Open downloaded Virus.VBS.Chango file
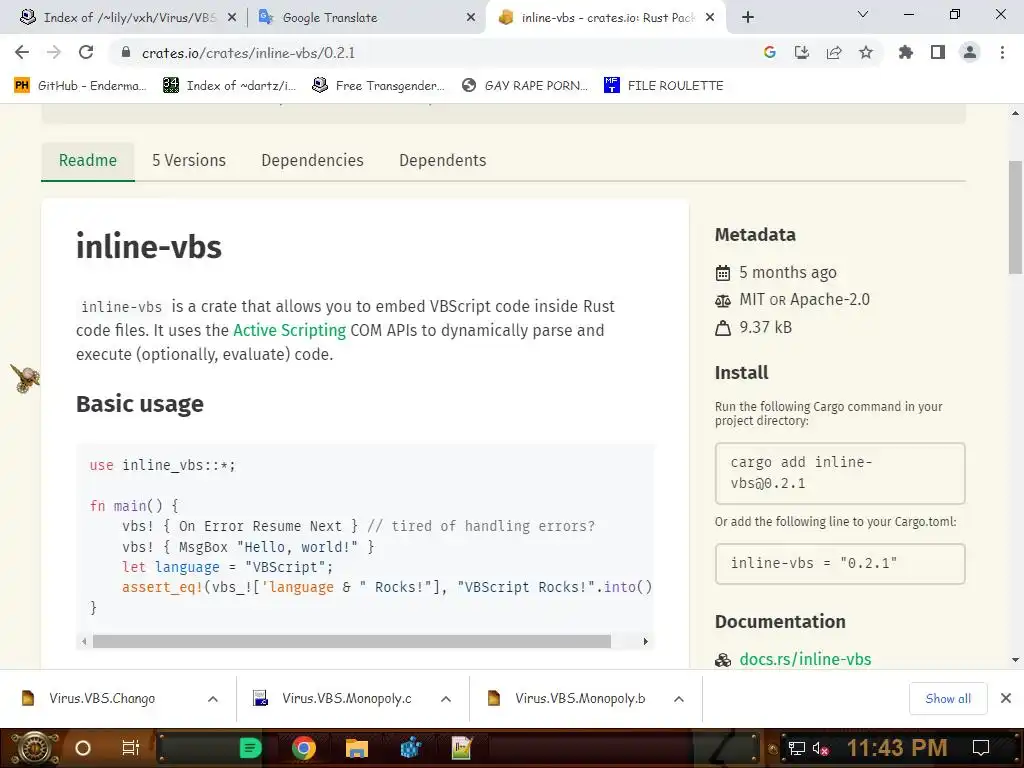This screenshot has width=1024, height=768. tap(102, 698)
